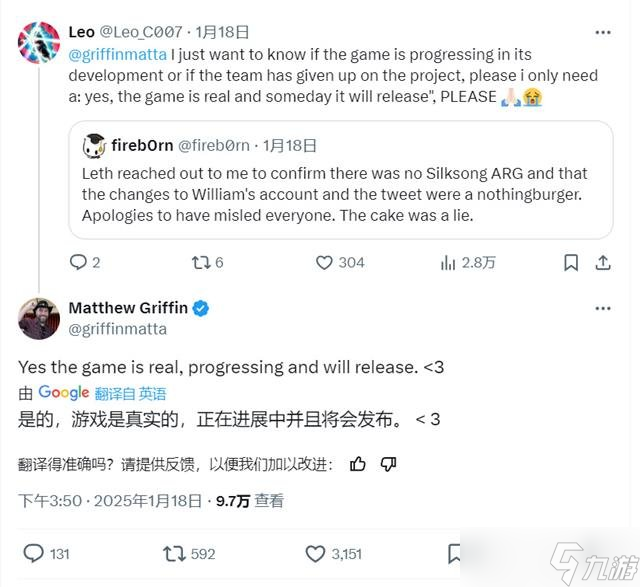Image resolution: width=640 pixels, height=587 pixels.
Task: Click the 翻译自 英语 translation link
Action: click(x=130, y=394)
